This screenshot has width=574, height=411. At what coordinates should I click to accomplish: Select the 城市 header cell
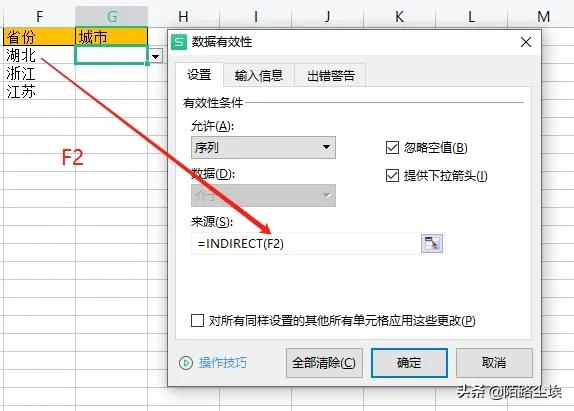pyautogui.click(x=111, y=37)
